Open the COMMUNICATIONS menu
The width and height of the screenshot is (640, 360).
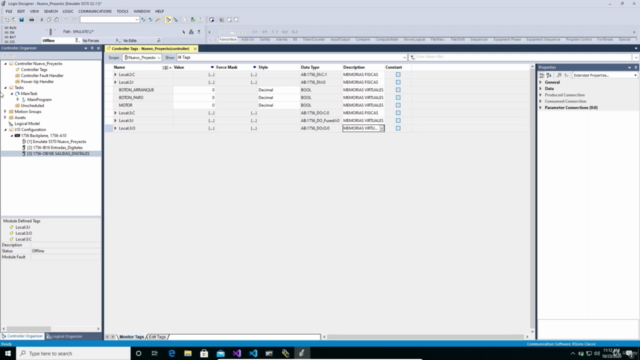point(95,11)
